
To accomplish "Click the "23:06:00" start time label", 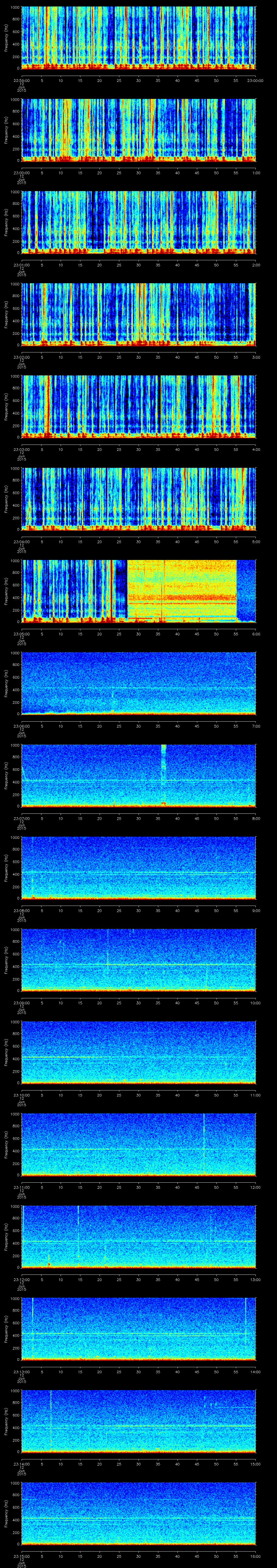I will [21, 726].
